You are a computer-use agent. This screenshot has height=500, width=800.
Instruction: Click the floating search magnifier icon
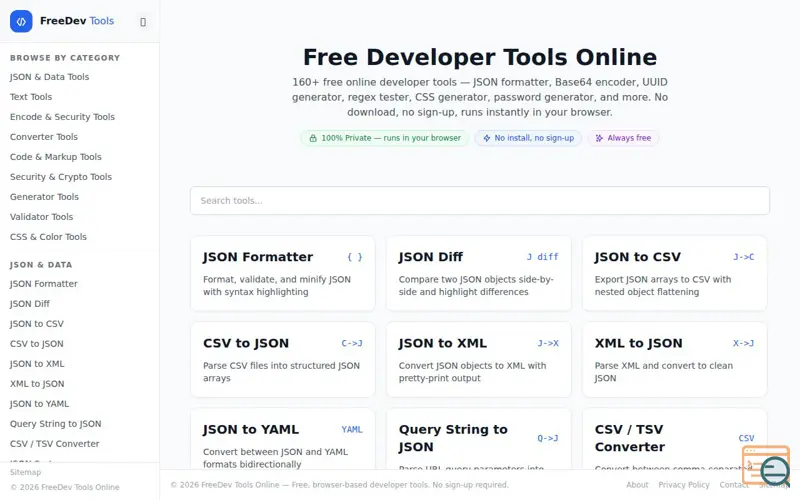[x=774, y=470]
